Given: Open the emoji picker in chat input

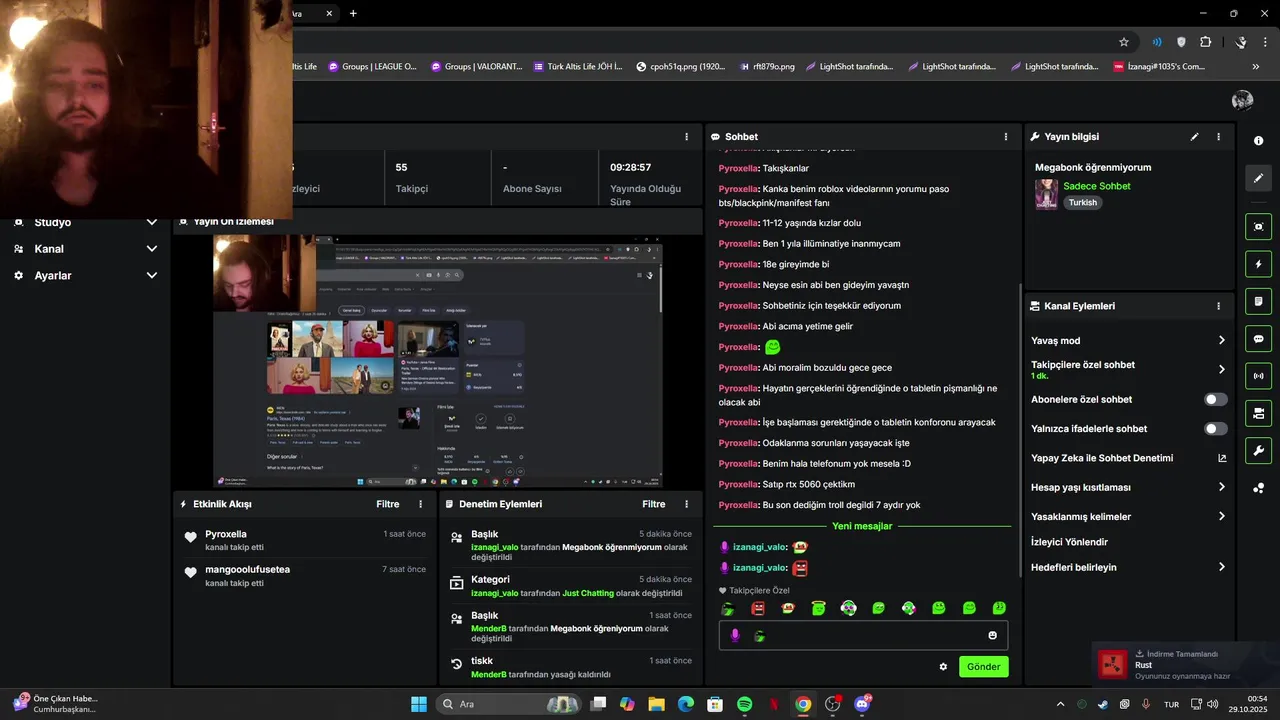Looking at the screenshot, I should pos(992,635).
